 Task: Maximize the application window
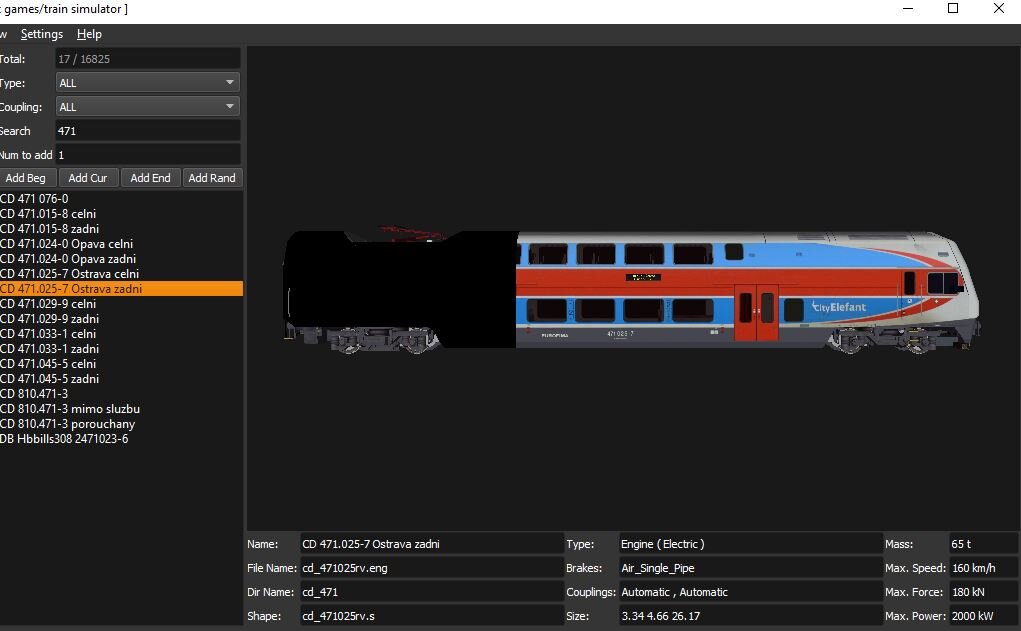pos(953,8)
